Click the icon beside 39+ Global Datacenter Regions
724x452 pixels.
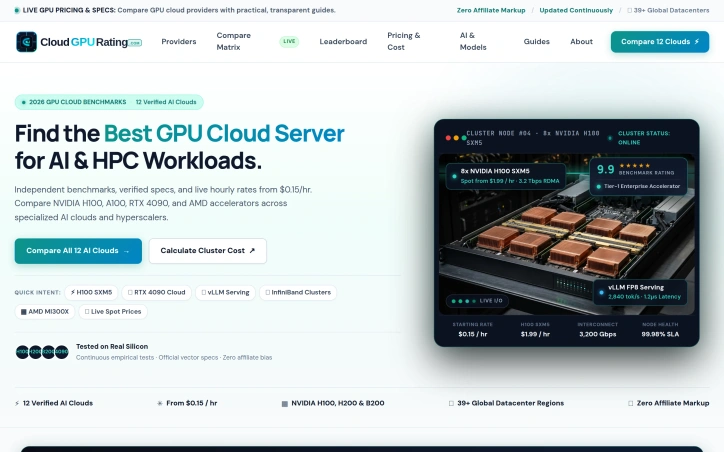tap(451, 404)
